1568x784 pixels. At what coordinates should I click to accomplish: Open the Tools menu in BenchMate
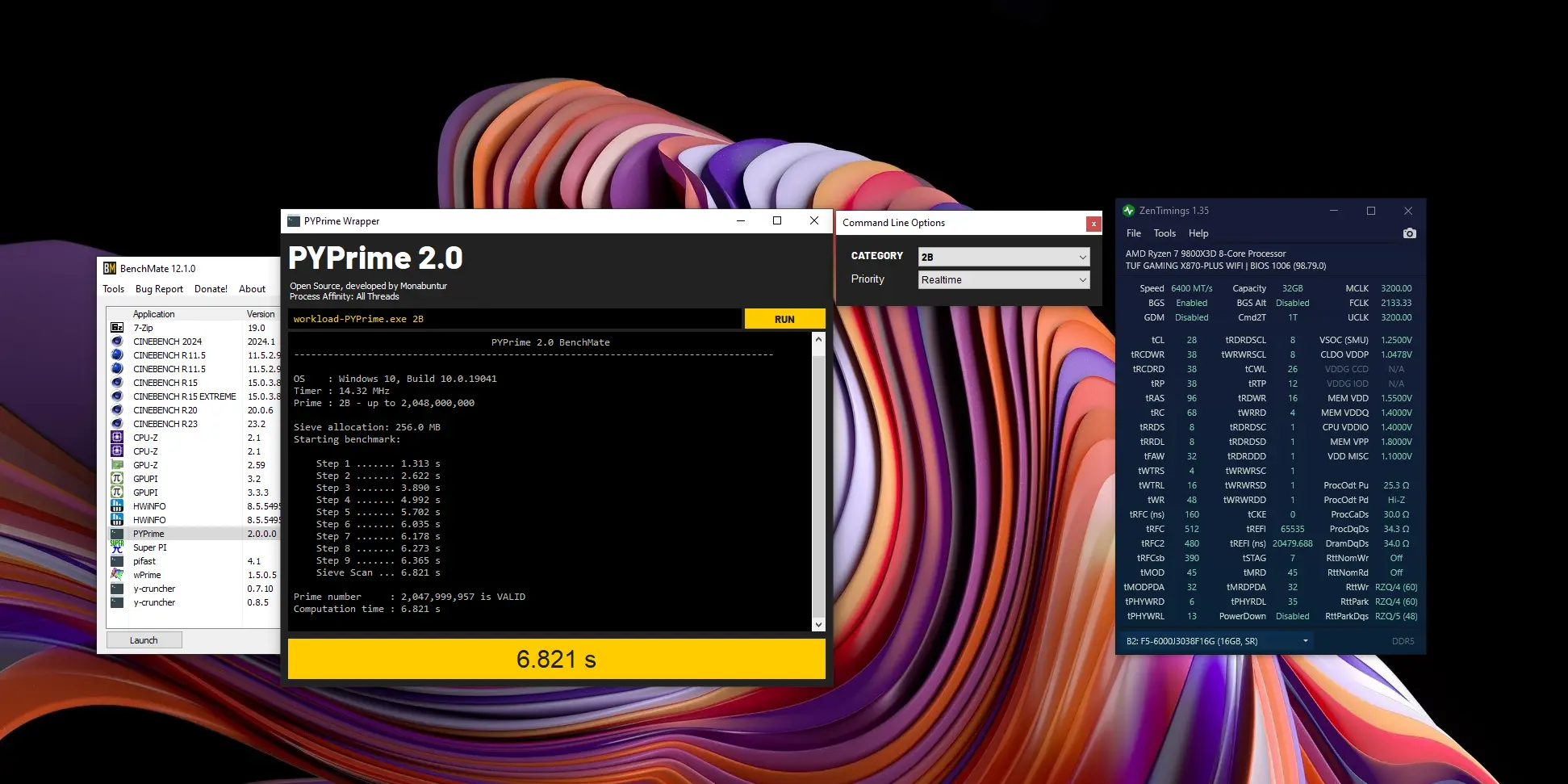(x=114, y=289)
